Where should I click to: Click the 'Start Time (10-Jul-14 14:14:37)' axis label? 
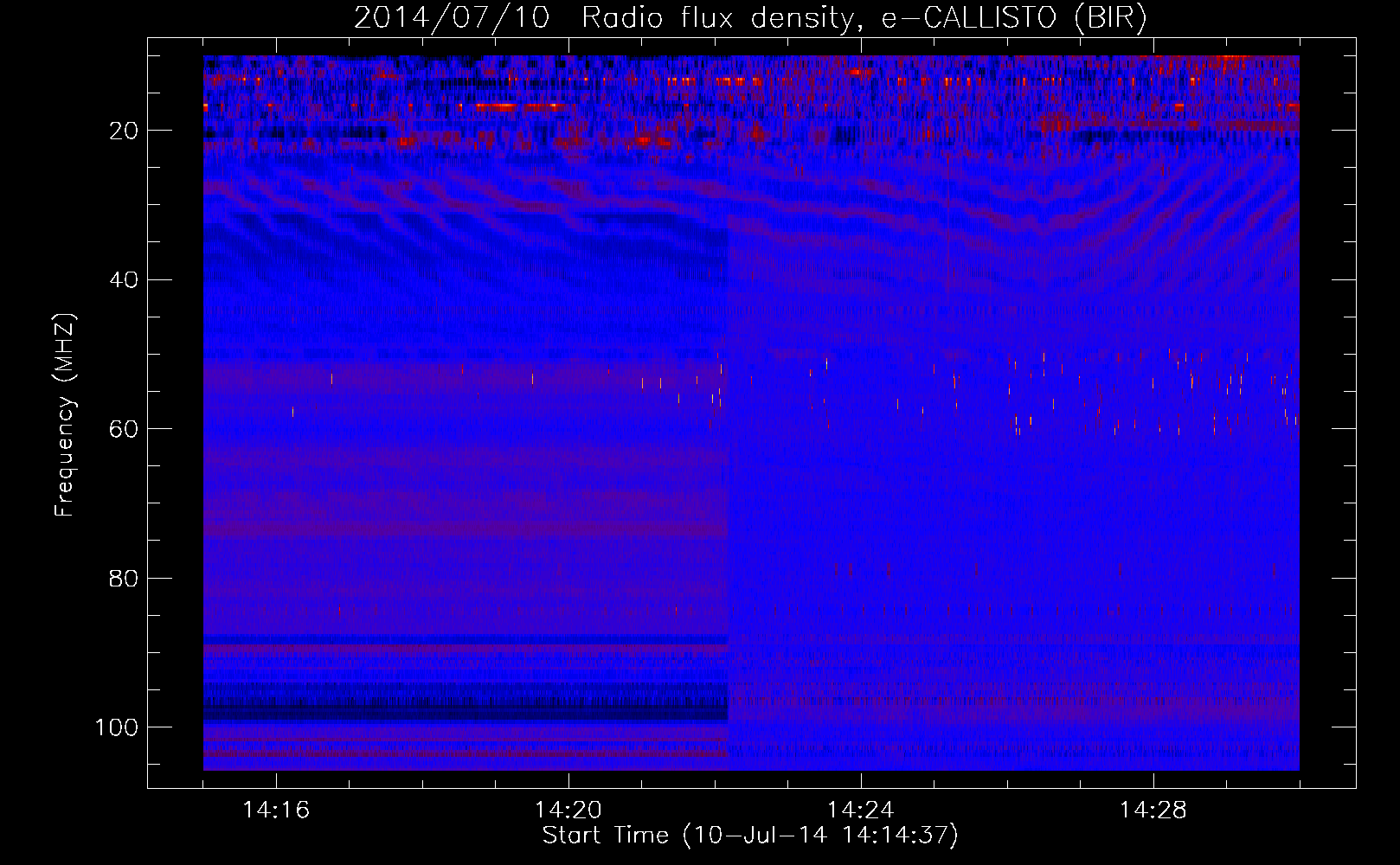(x=750, y=836)
